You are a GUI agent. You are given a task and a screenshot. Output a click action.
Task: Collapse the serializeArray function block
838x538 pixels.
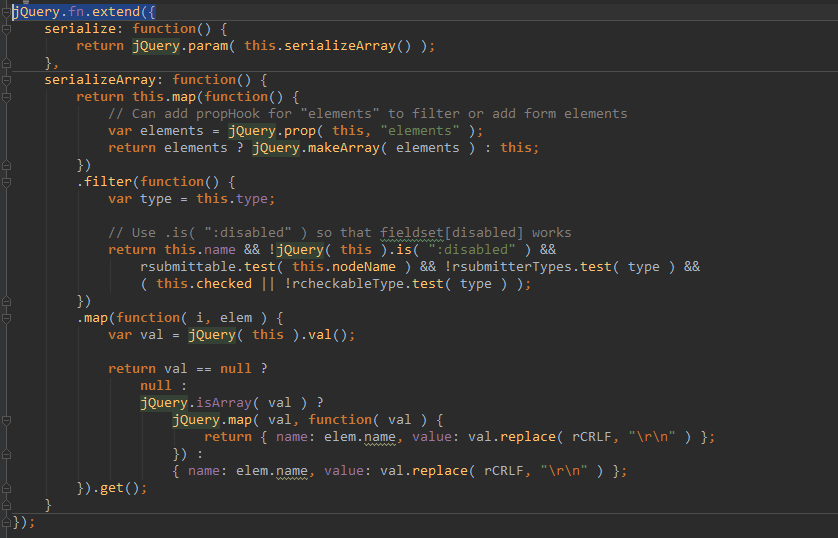click(x=6, y=81)
